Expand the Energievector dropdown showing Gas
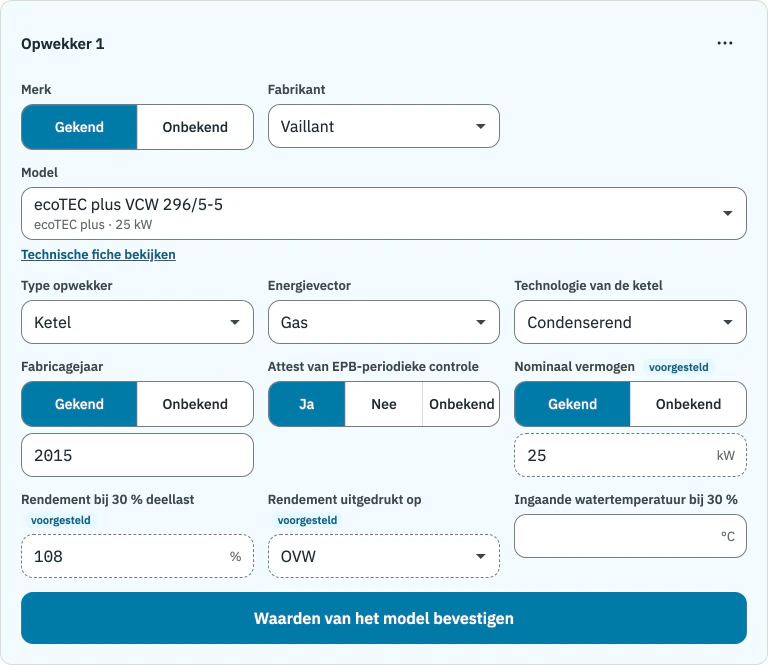 pyautogui.click(x=384, y=322)
